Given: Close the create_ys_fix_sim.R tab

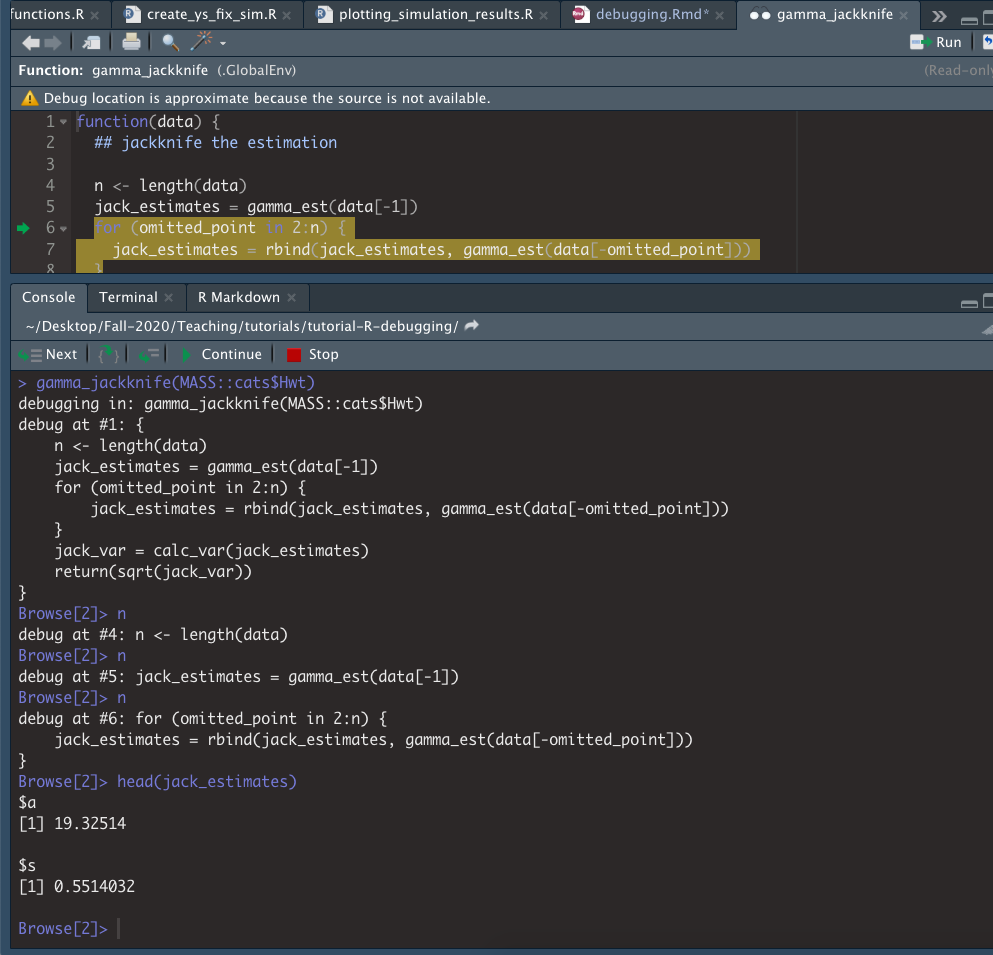Looking at the screenshot, I should (x=286, y=15).
